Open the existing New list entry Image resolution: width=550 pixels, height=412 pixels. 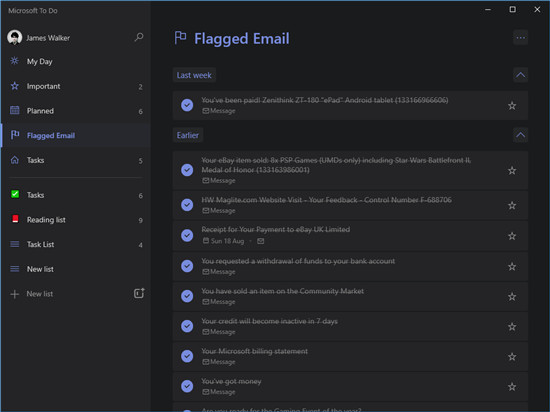click(x=76, y=269)
